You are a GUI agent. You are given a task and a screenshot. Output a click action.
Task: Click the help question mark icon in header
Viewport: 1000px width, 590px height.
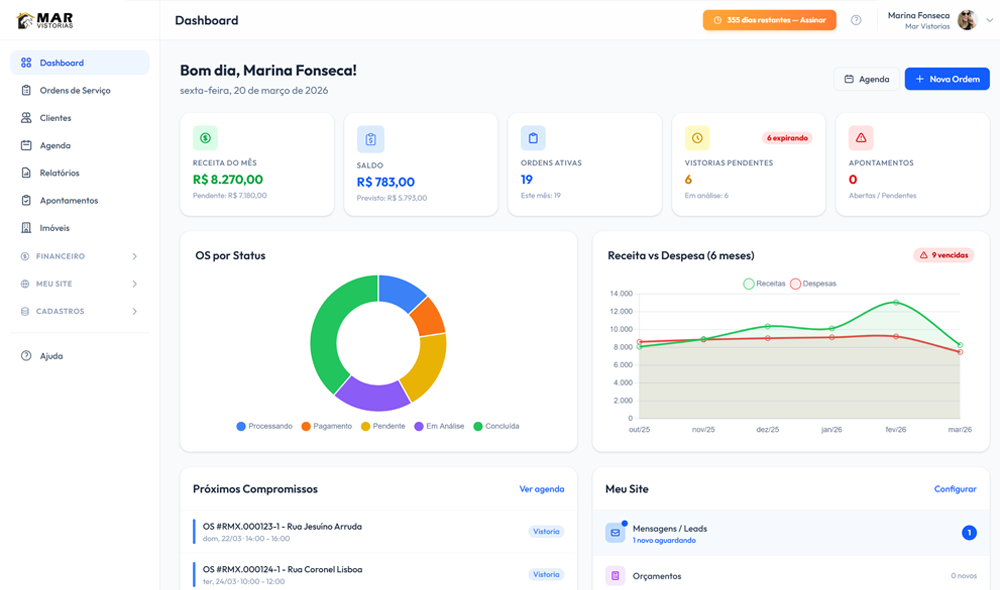point(856,20)
